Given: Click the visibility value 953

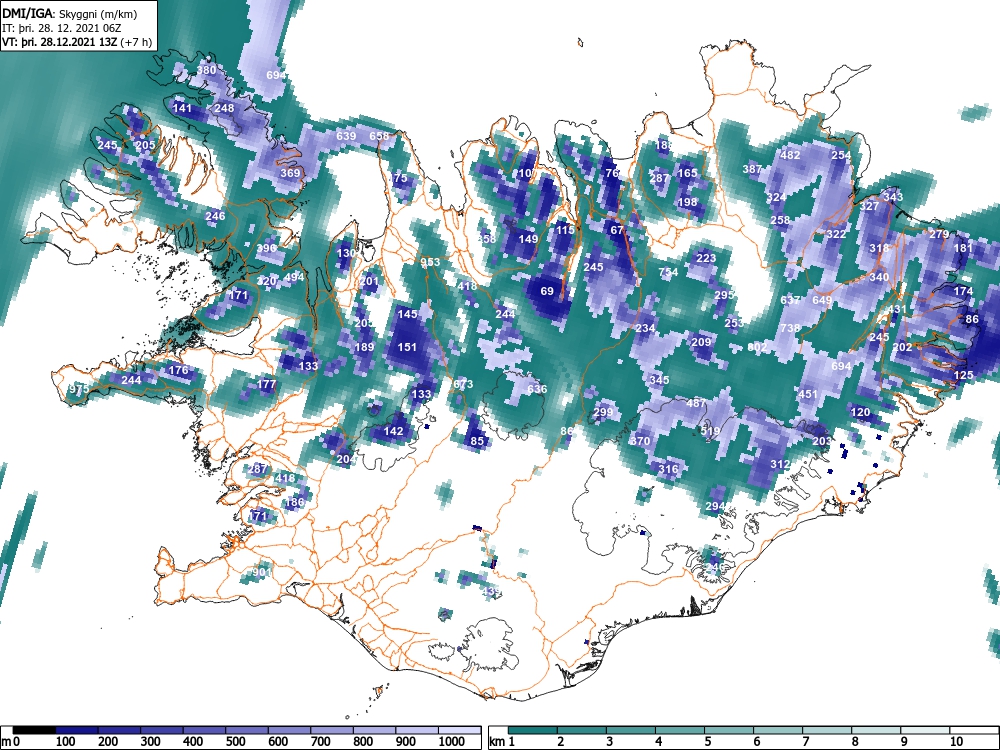Looking at the screenshot, I should pyautogui.click(x=430, y=262).
